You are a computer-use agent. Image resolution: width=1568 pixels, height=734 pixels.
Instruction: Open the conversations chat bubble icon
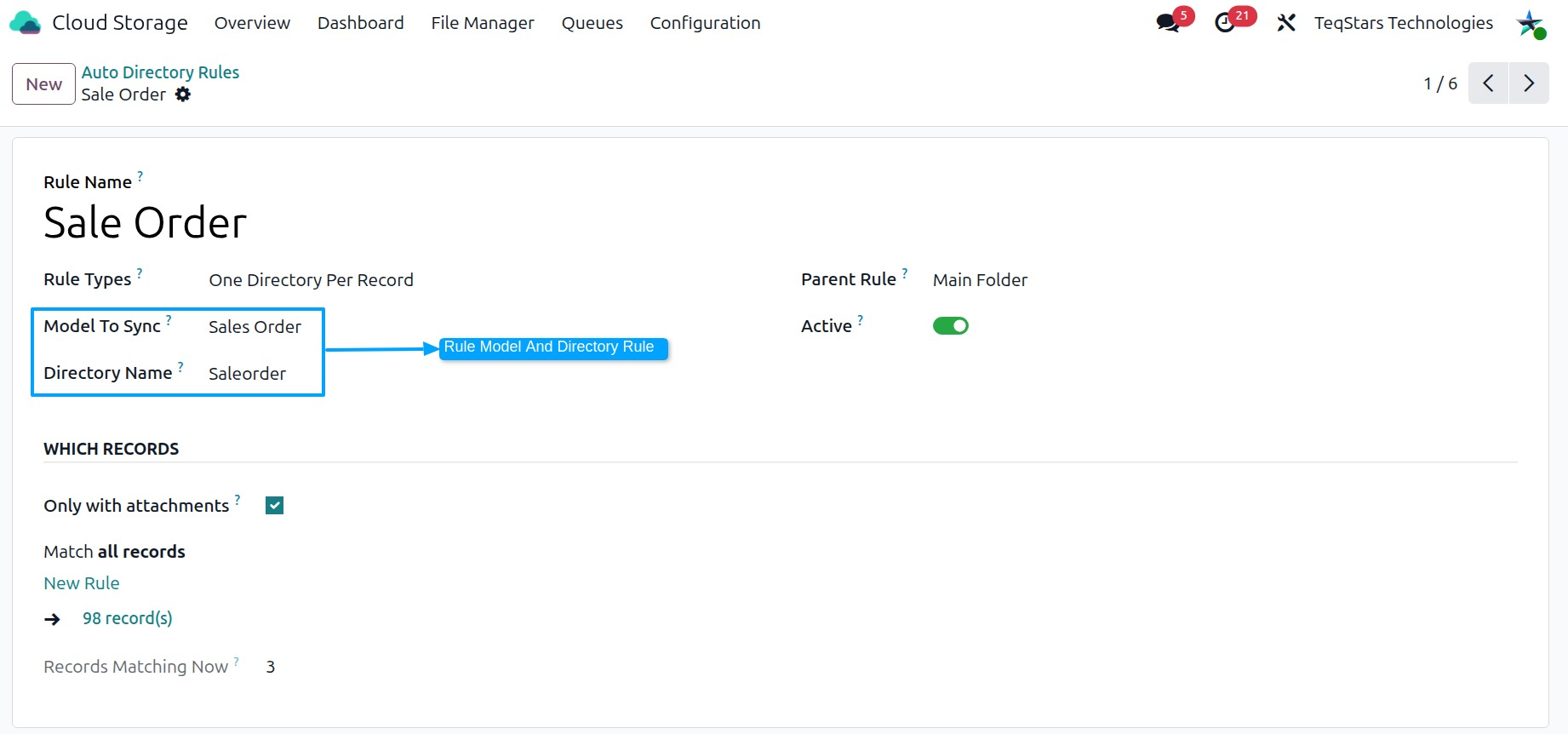click(1168, 23)
